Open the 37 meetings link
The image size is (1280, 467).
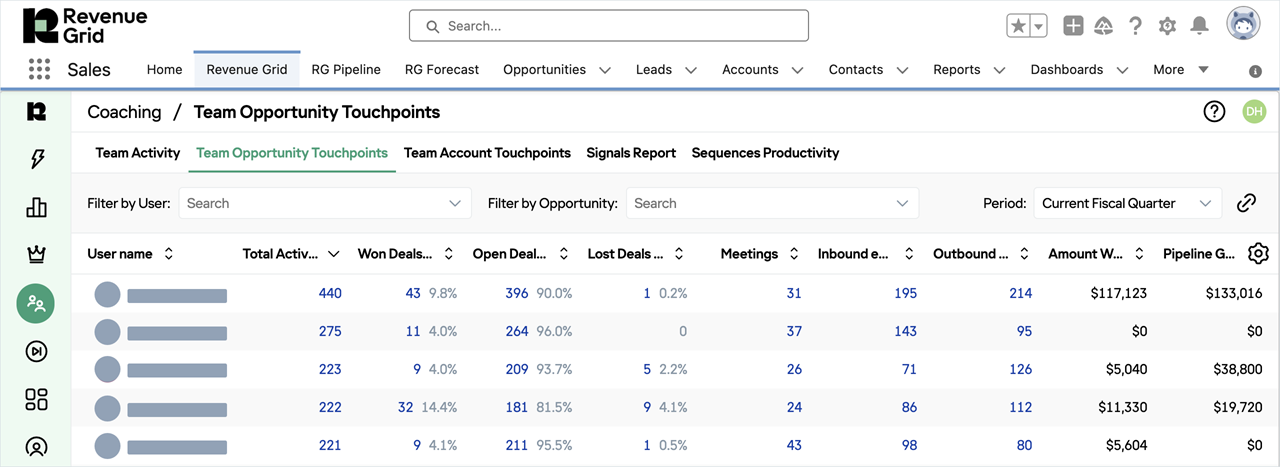[794, 332]
